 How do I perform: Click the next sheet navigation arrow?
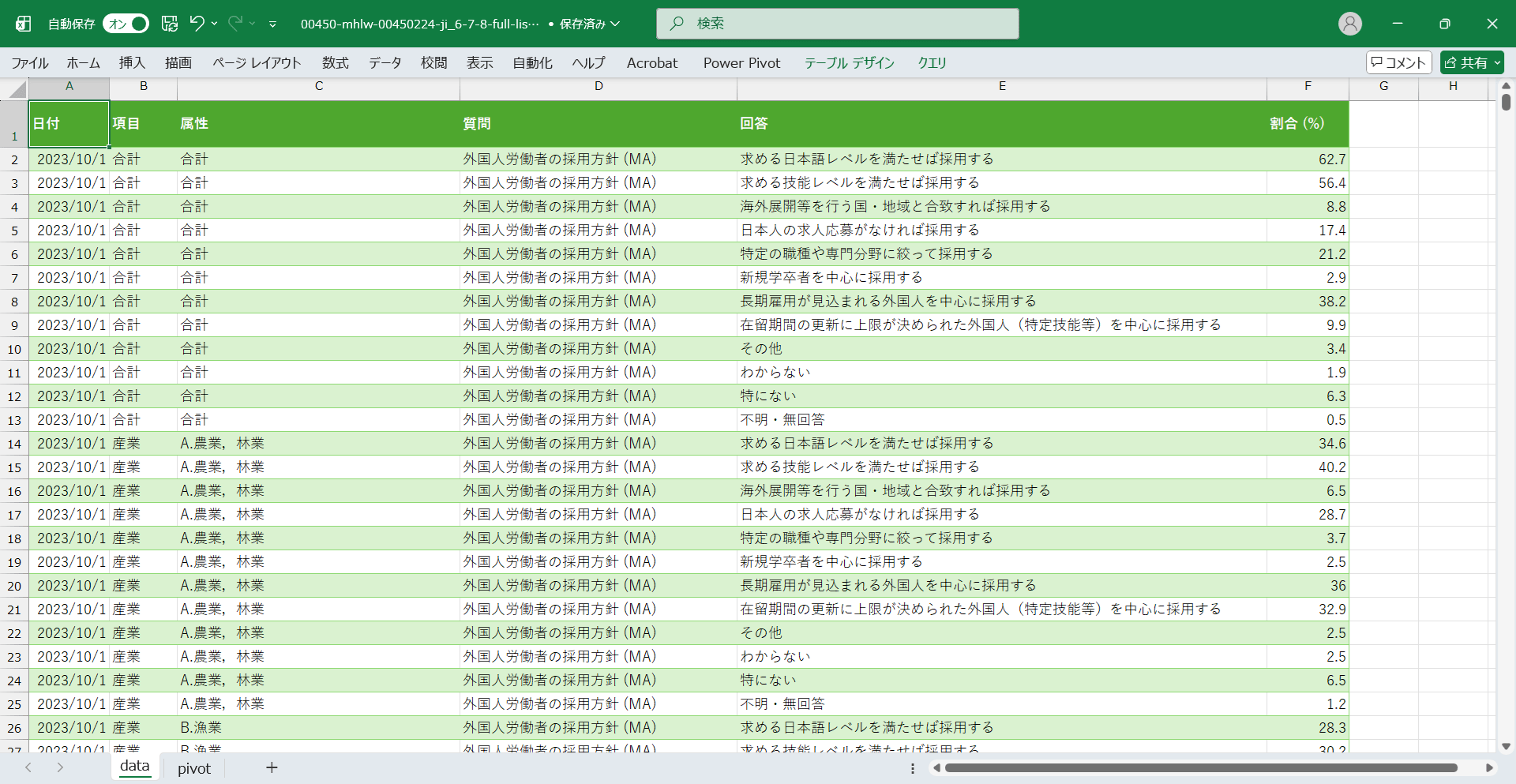point(60,767)
